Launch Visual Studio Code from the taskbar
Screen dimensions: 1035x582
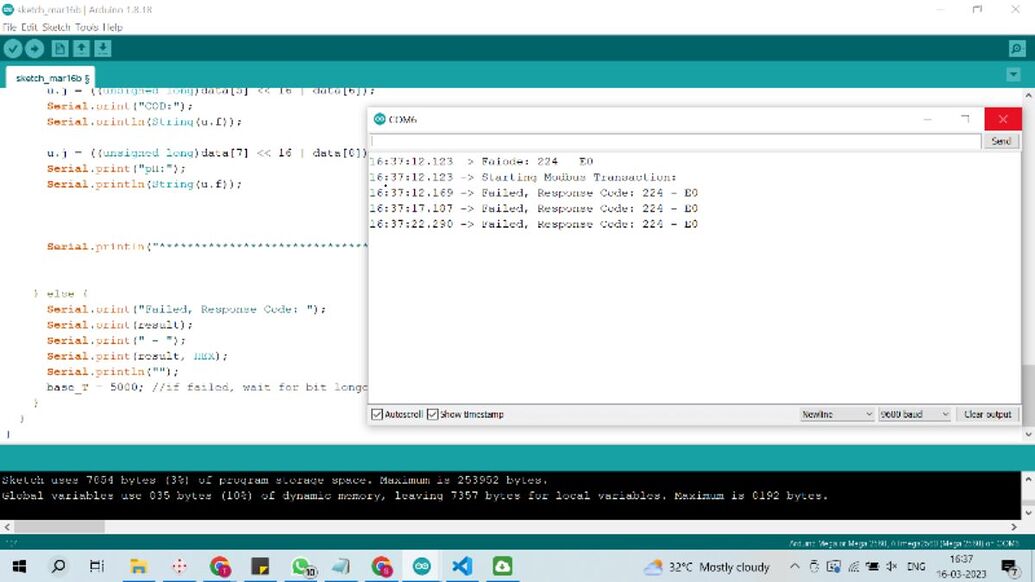click(x=461, y=565)
